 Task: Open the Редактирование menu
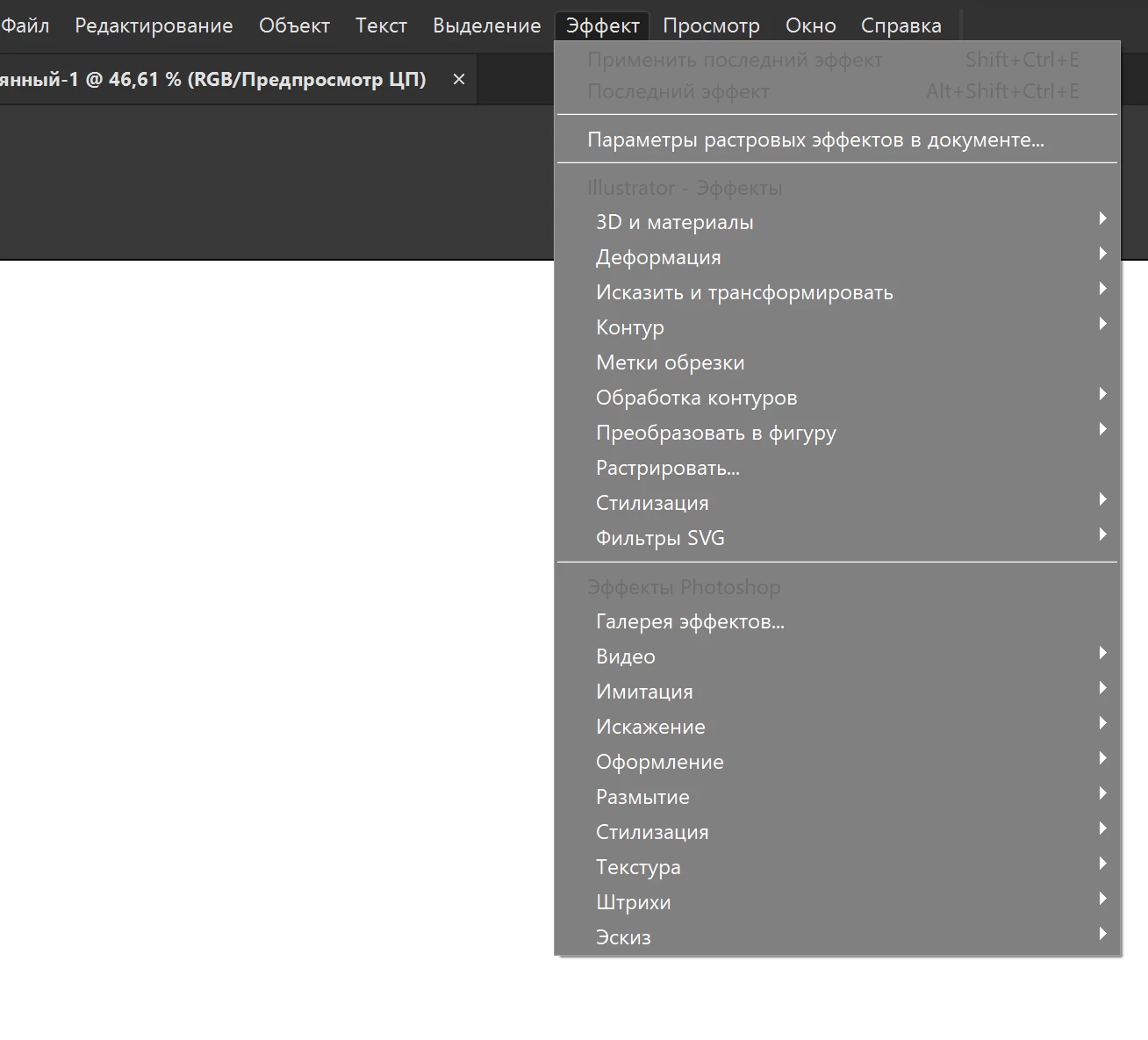[x=154, y=25]
